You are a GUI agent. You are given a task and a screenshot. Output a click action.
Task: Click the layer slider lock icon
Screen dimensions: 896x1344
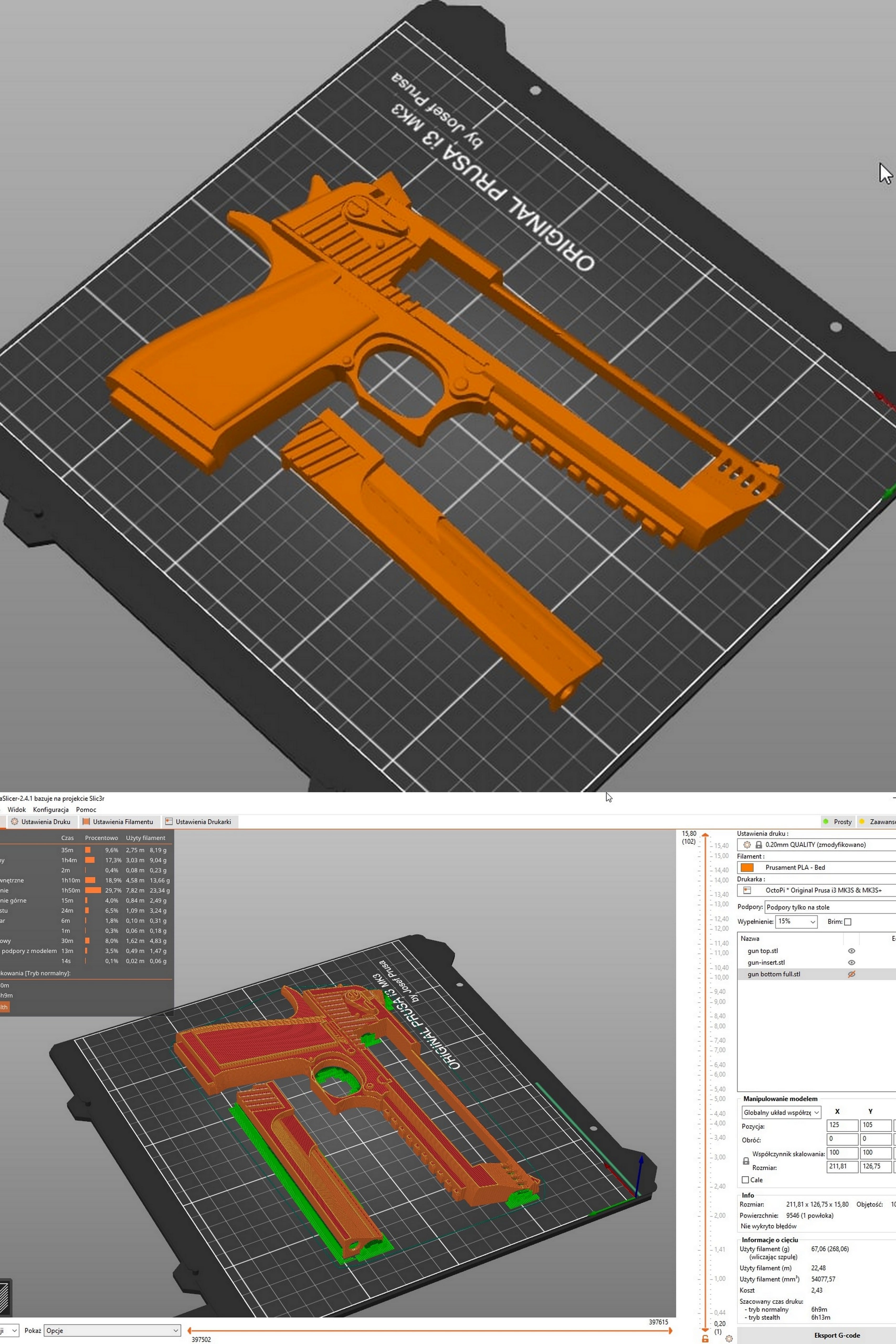pos(705,1338)
